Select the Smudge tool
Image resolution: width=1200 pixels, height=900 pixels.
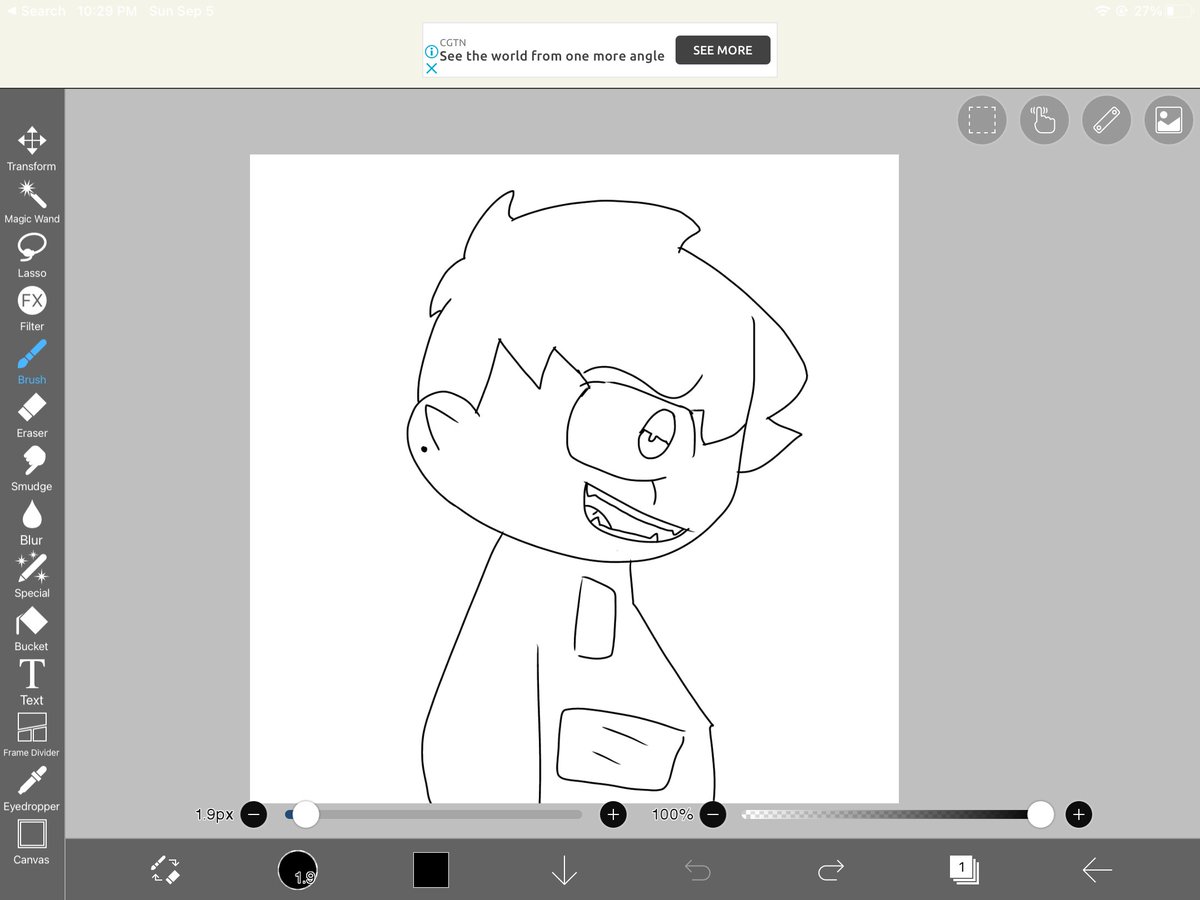pos(32,468)
